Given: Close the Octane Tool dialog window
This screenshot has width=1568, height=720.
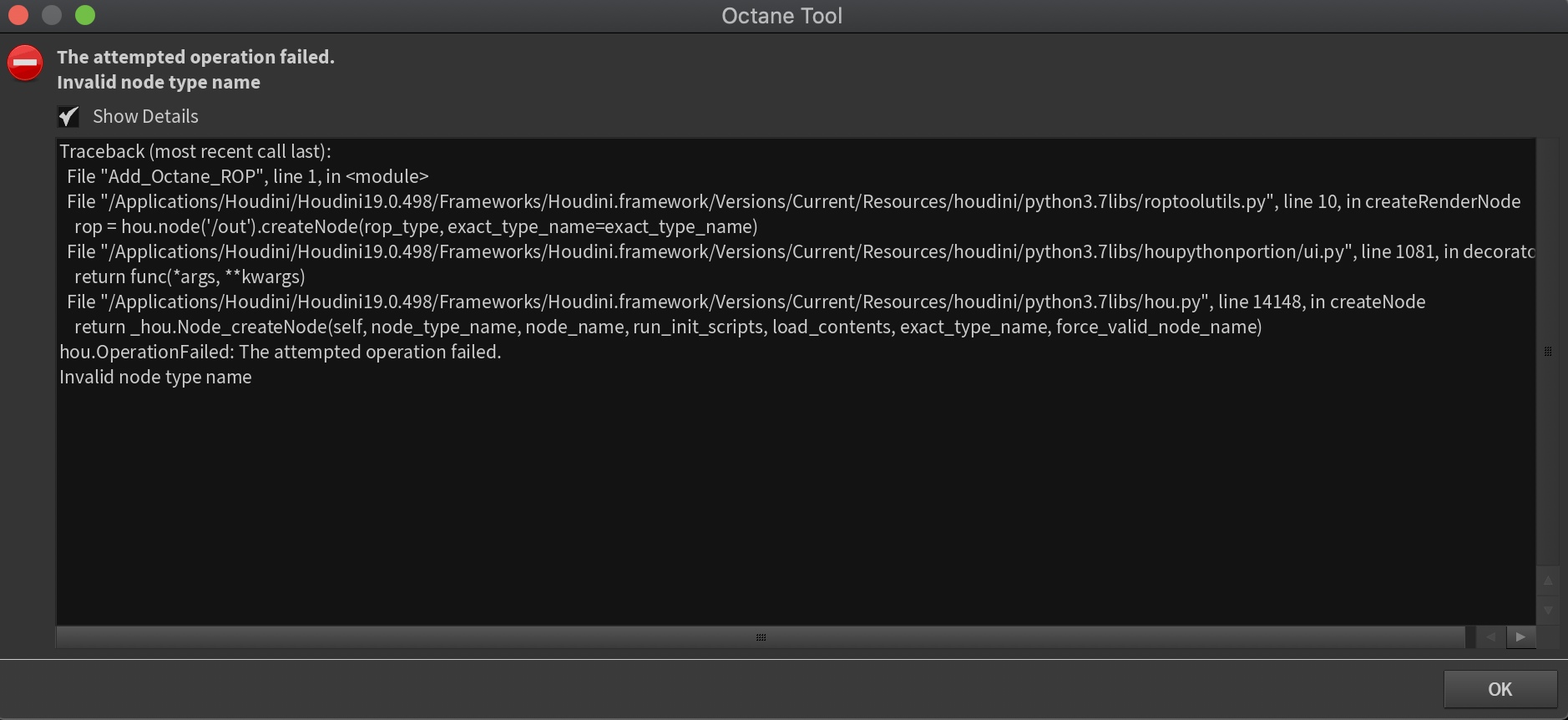Looking at the screenshot, I should tap(18, 15).
